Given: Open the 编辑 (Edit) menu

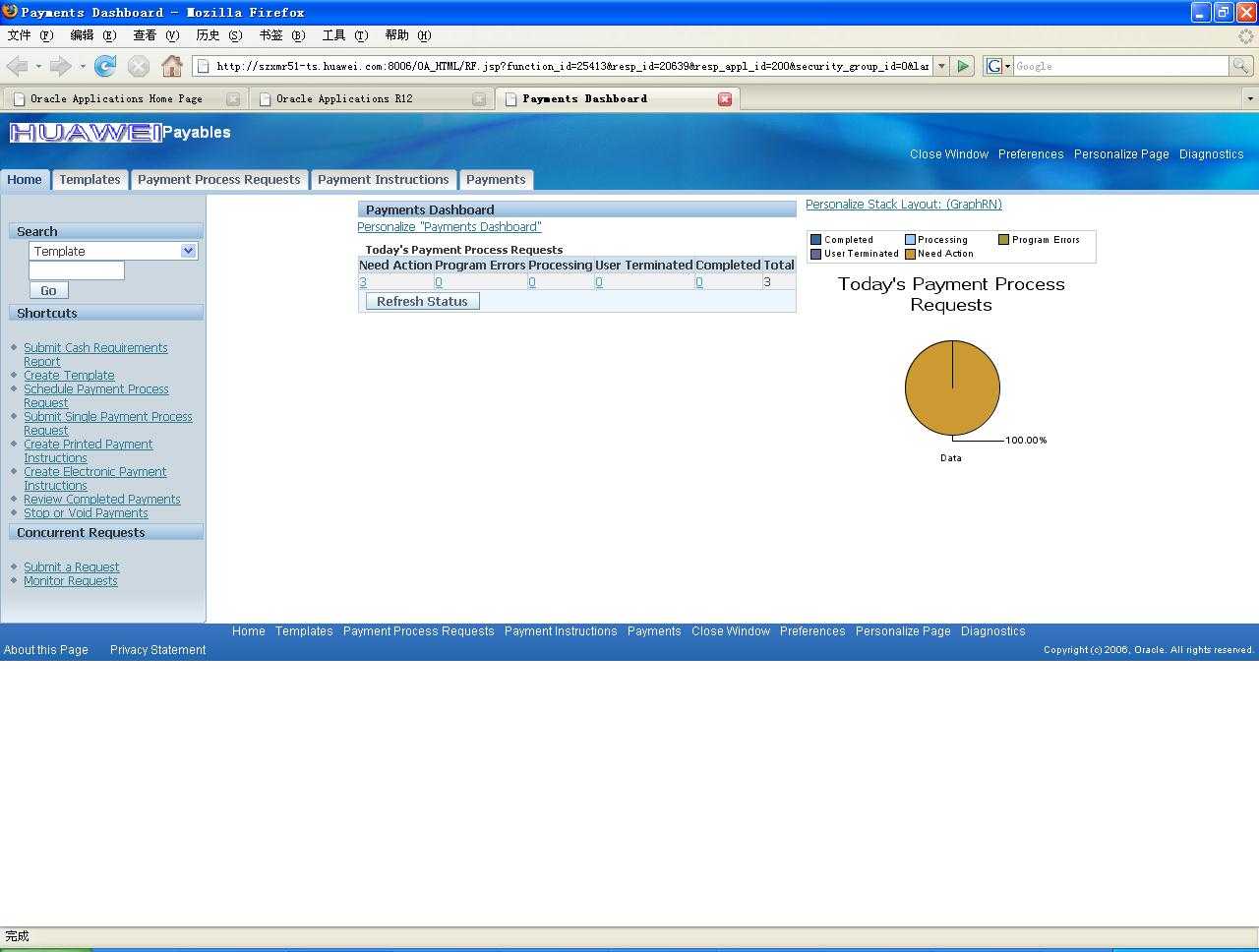Looking at the screenshot, I should tap(92, 35).
